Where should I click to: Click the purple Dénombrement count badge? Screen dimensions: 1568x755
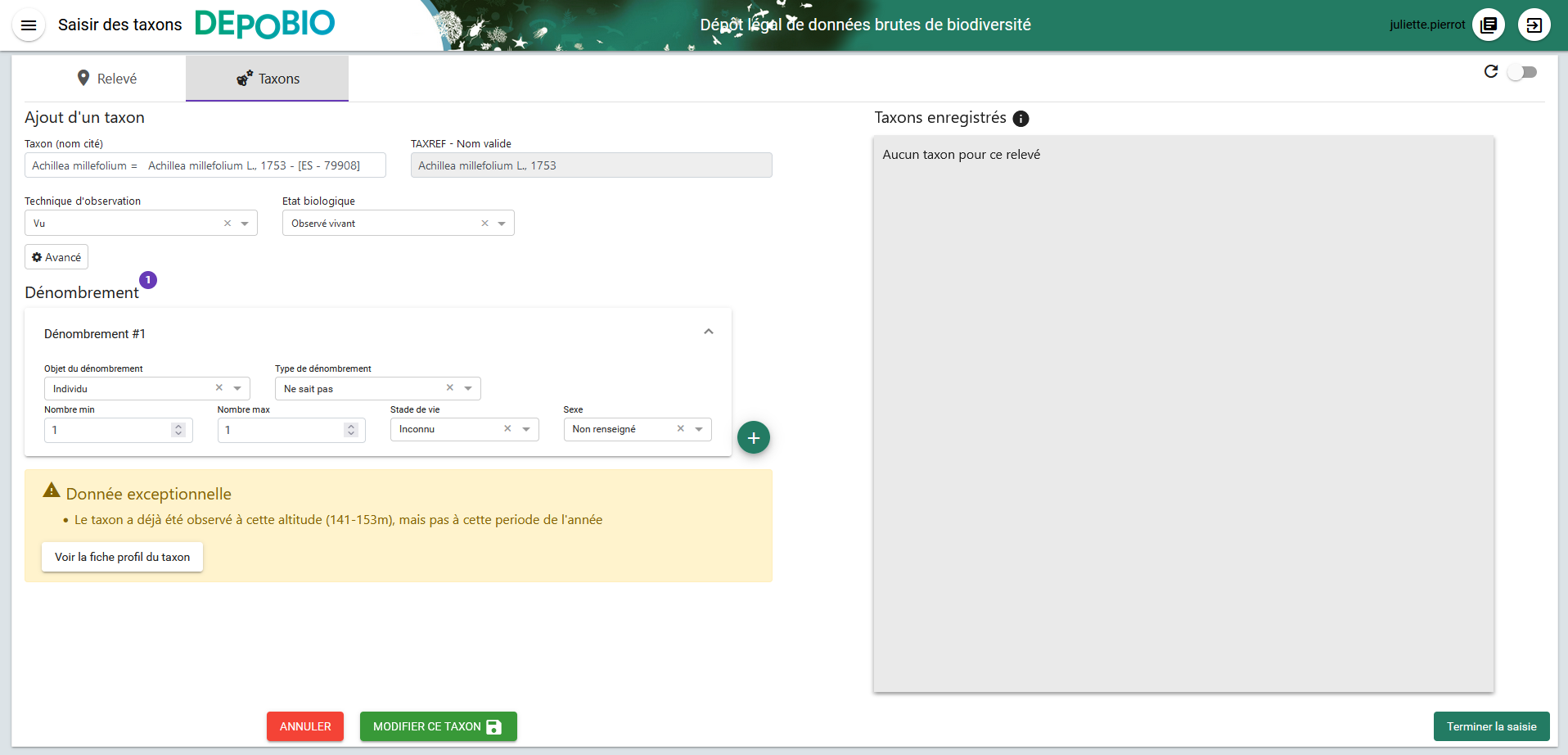click(148, 280)
